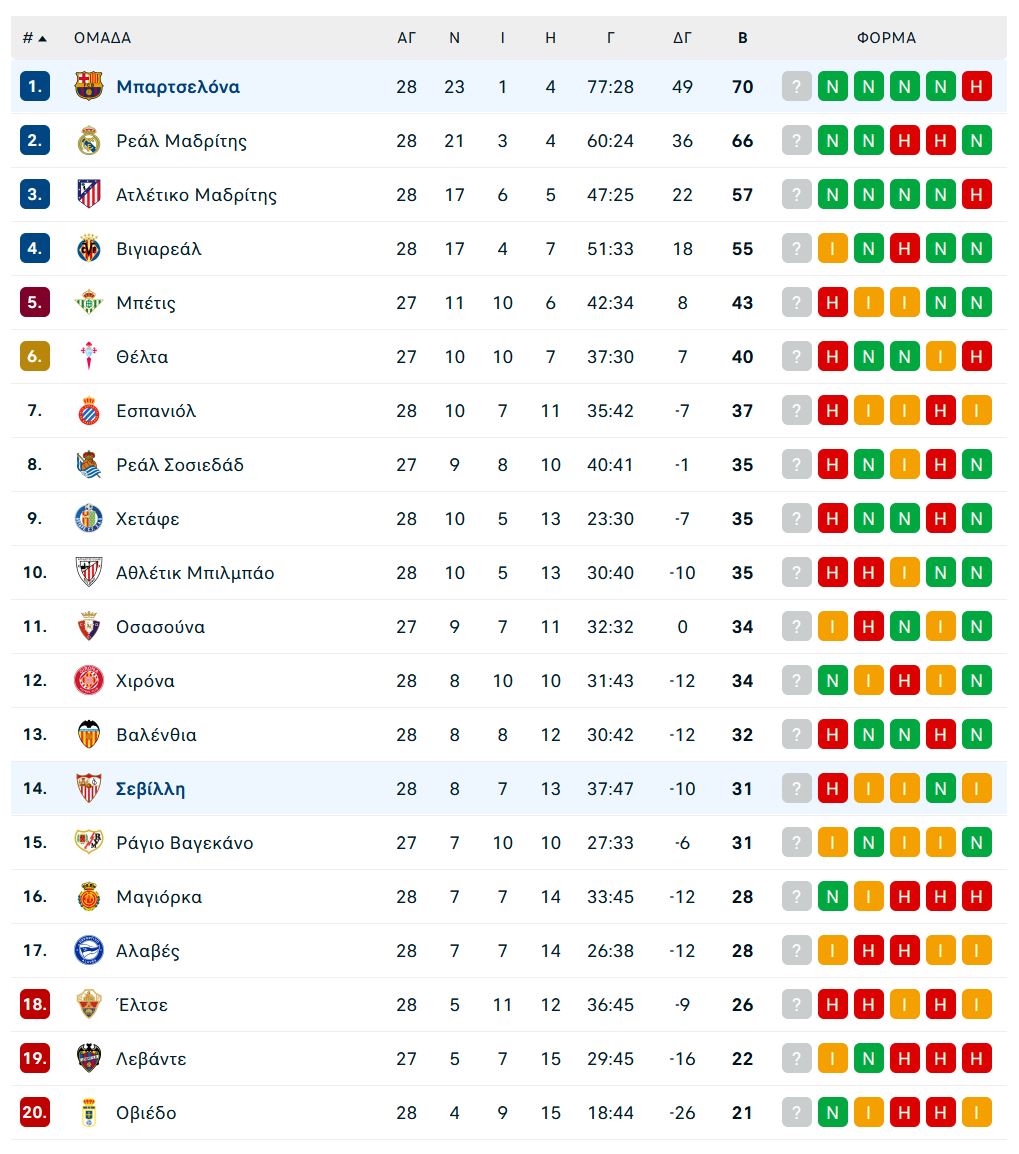Click the Real Madrid club crest
1019x1154 pixels.
coord(89,141)
